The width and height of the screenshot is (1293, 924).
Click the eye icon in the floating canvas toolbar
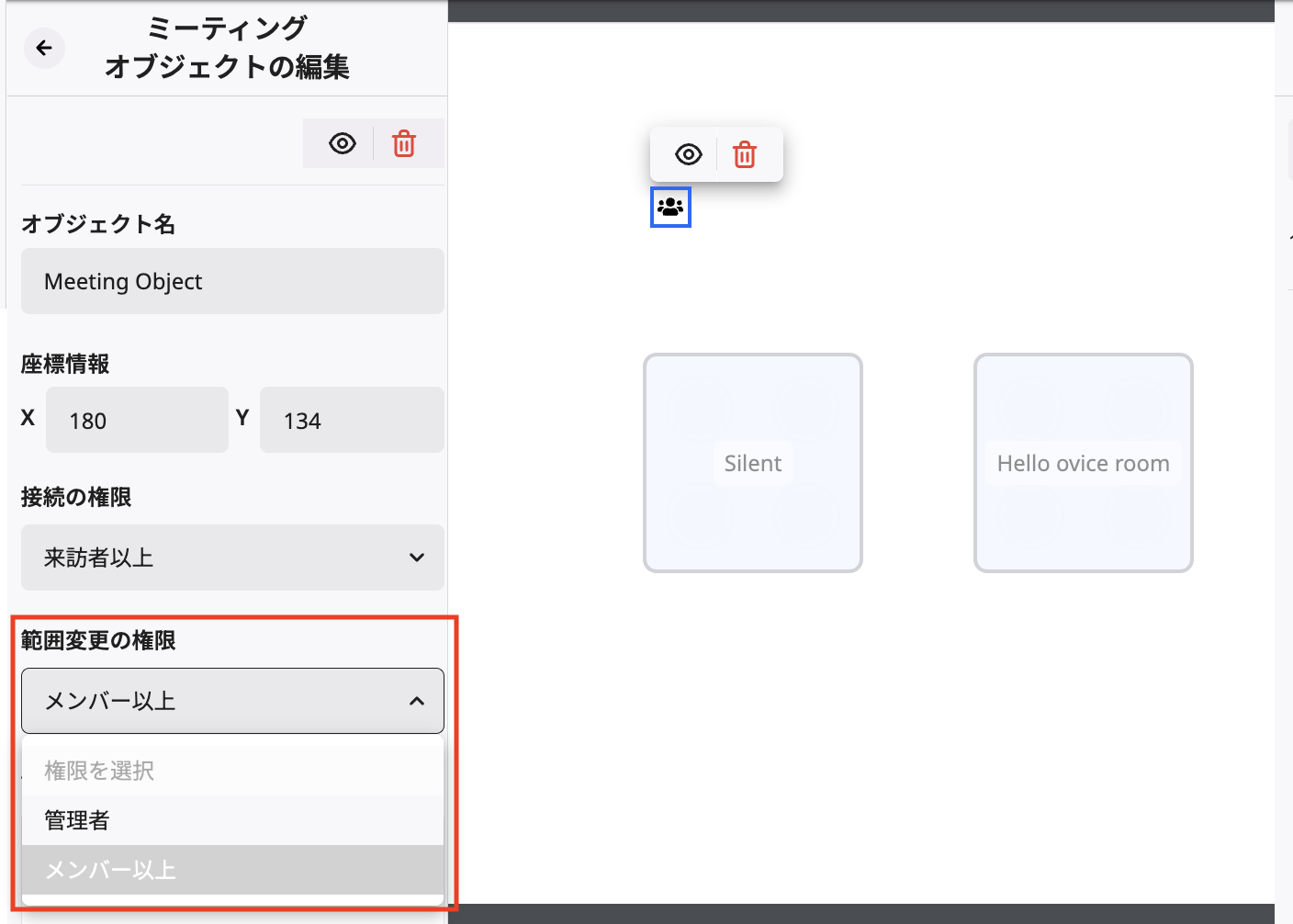click(687, 154)
